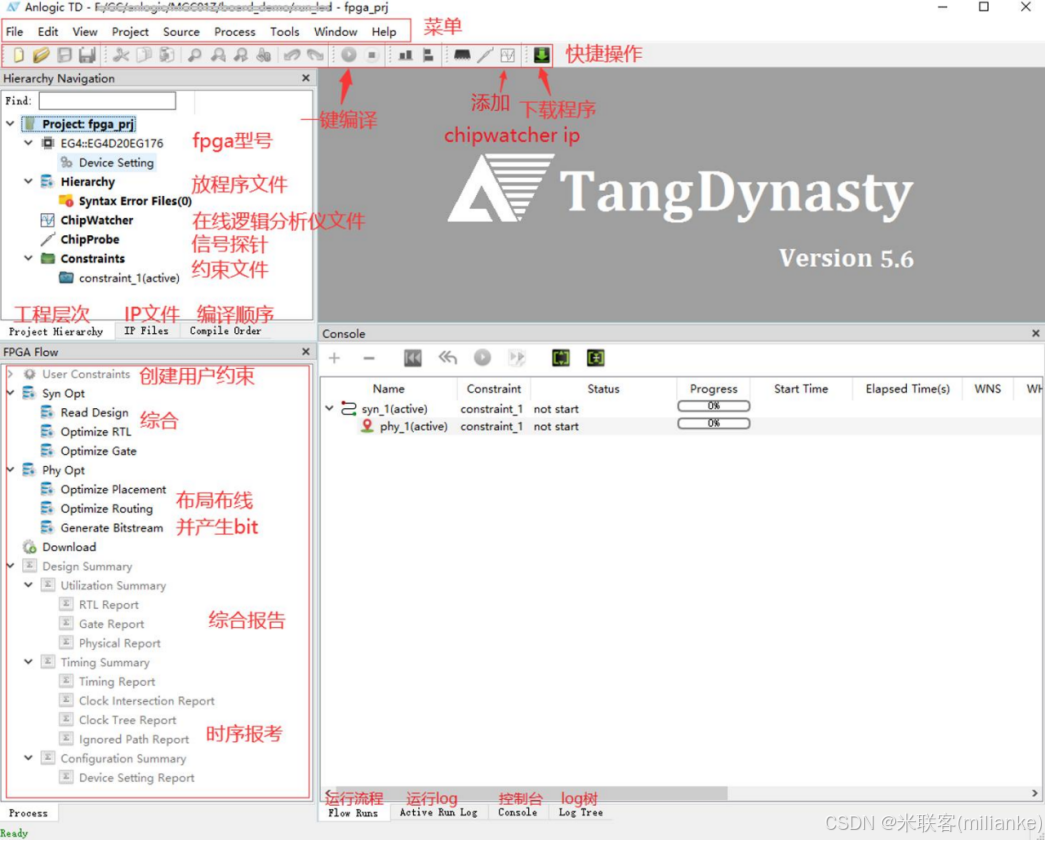The width and height of the screenshot is (1046, 841).
Task: Click the round play-run icon in Console
Action: tap(482, 358)
